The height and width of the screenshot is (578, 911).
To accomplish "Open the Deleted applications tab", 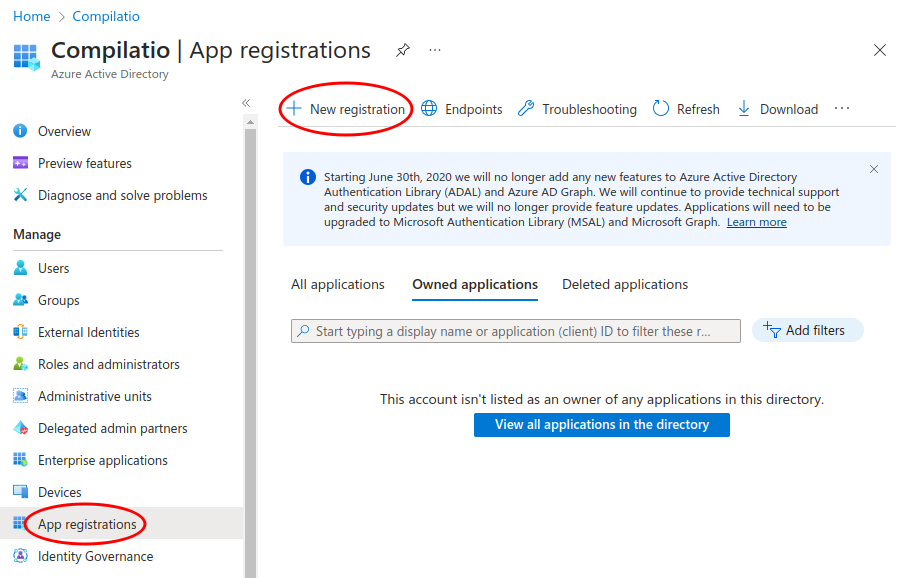I will [624, 284].
